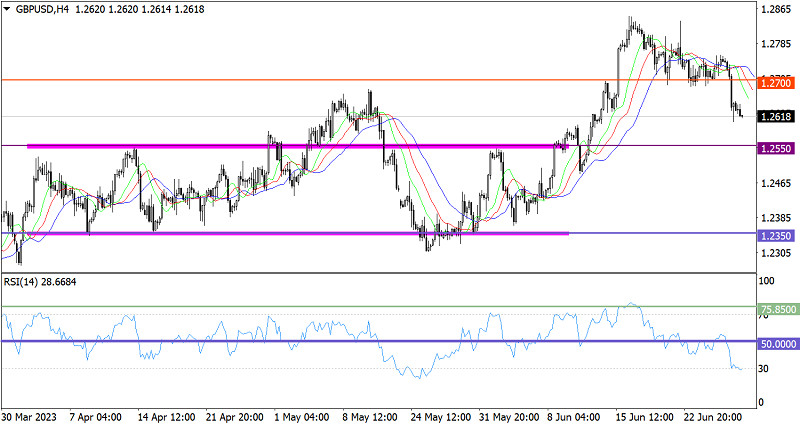
Task: Click the 30 Mar 2023 date label
Action: 30,416
